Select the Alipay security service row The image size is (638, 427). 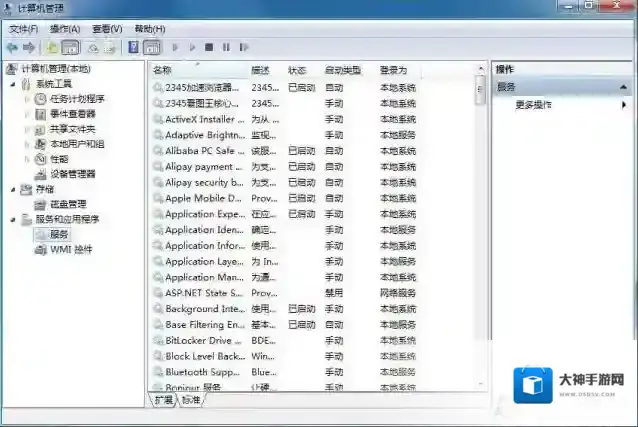pos(285,183)
